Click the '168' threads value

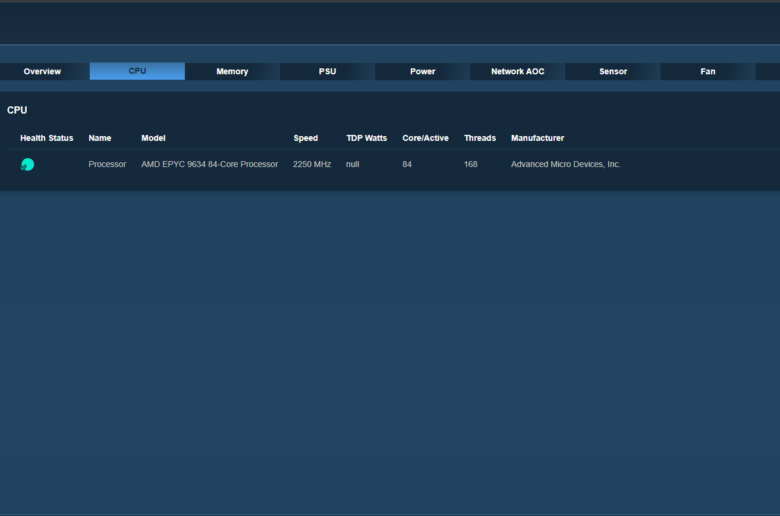coord(471,164)
